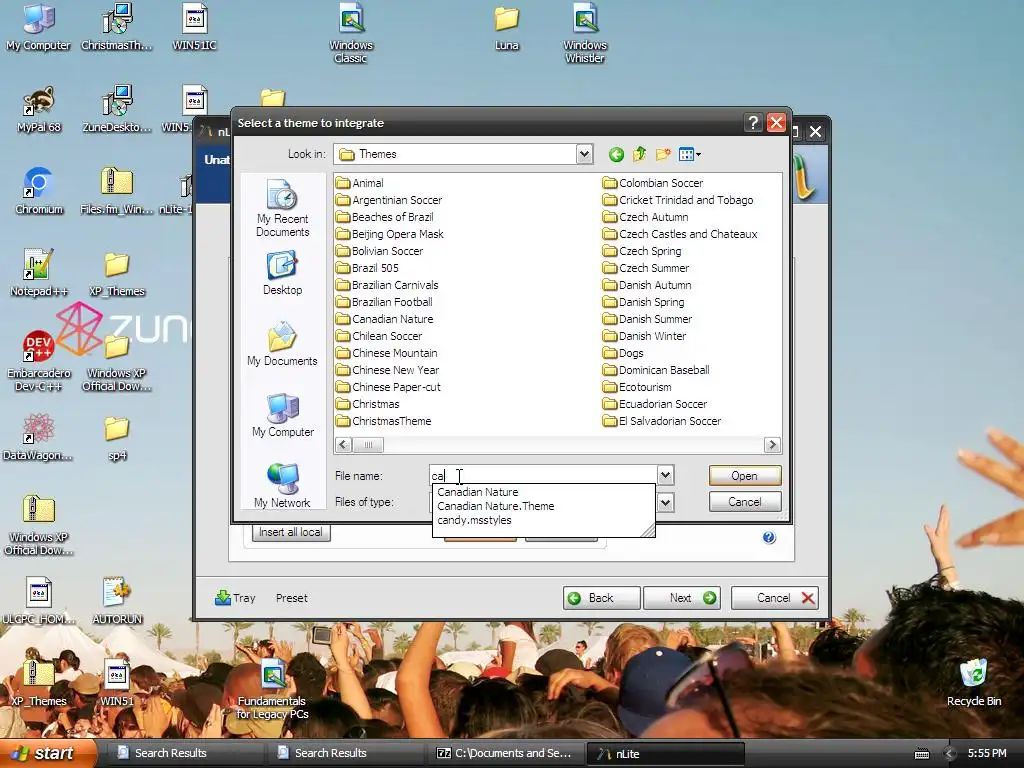Select the Chromium desktop shortcut
Image resolution: width=1024 pixels, height=768 pixels.
coord(39,191)
